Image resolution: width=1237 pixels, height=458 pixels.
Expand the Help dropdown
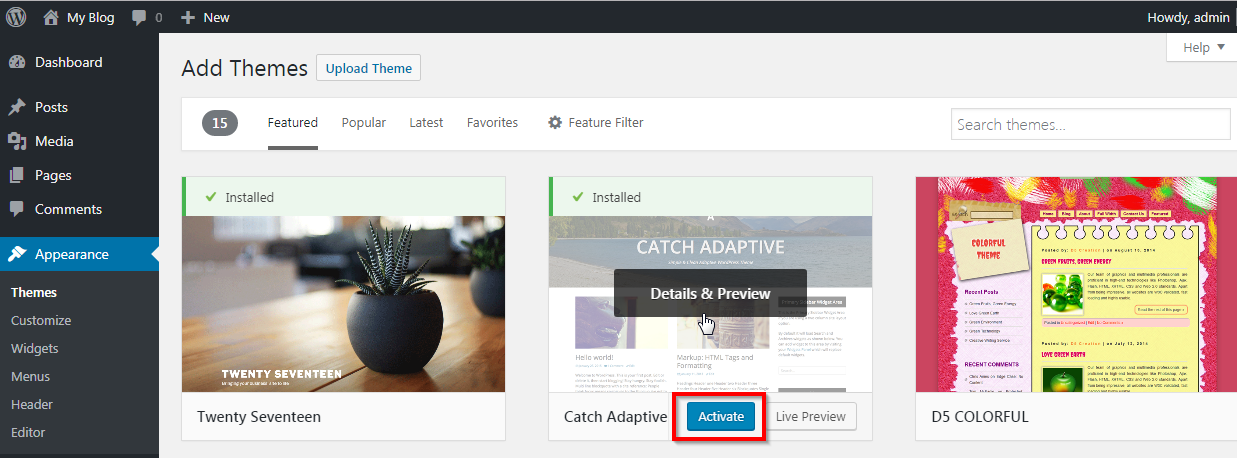pos(1201,47)
